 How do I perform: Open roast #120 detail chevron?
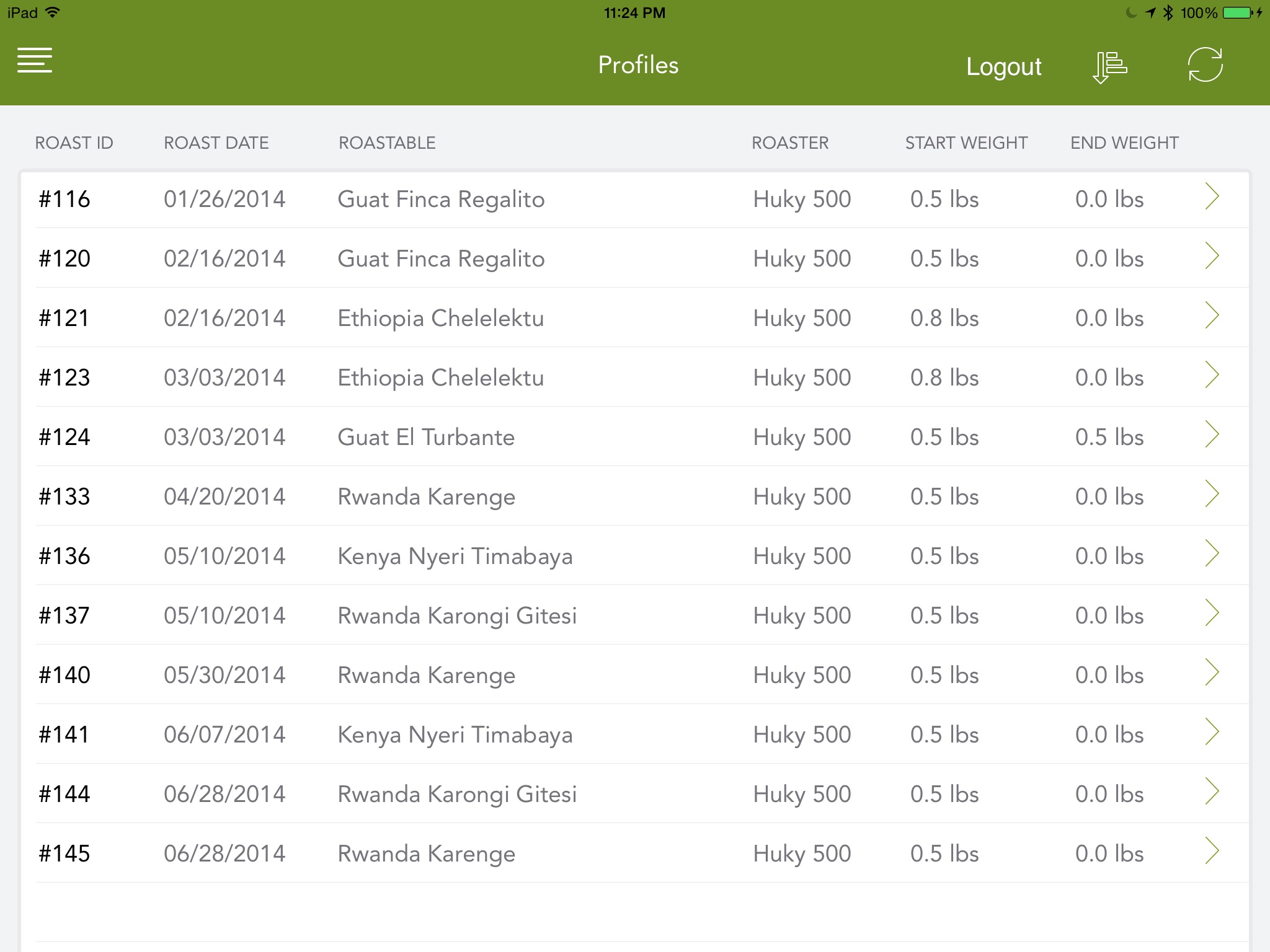(x=1212, y=256)
